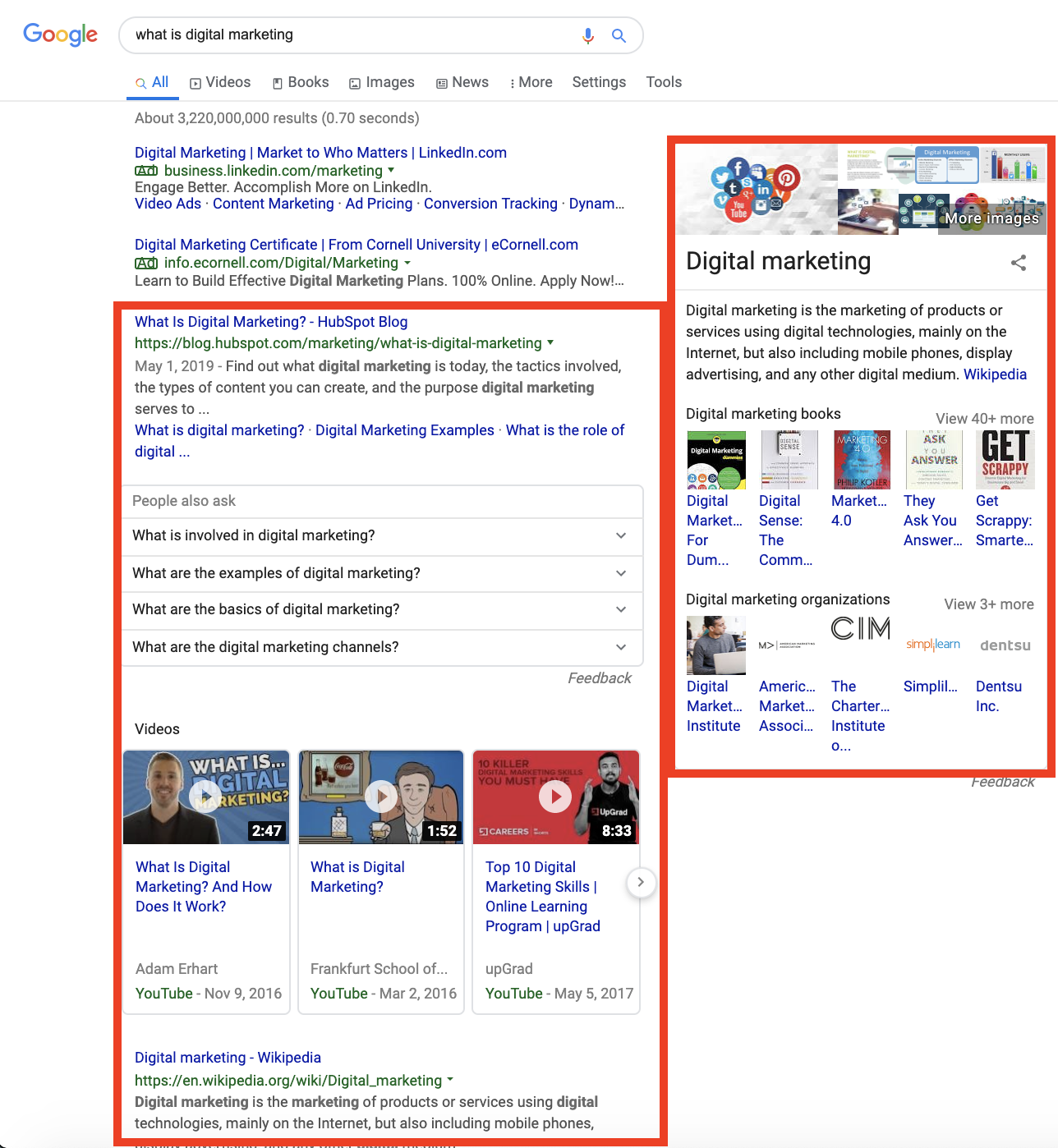Click inside the search query field

point(345,34)
